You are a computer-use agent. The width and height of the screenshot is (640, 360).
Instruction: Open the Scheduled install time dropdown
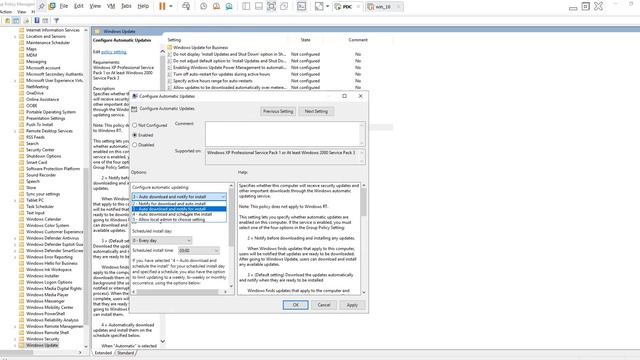click(x=199, y=250)
